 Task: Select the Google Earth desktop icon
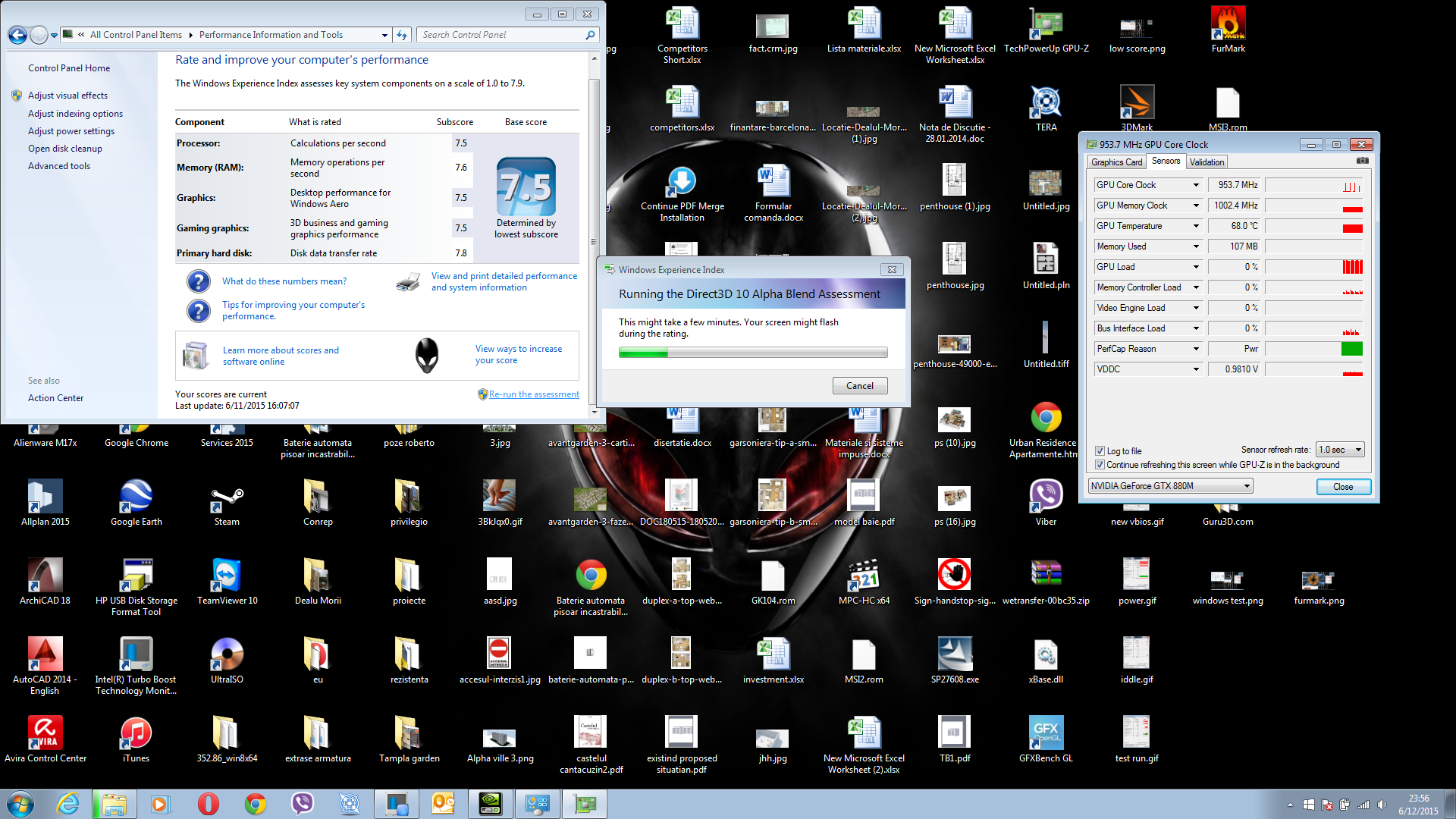pyautogui.click(x=136, y=503)
